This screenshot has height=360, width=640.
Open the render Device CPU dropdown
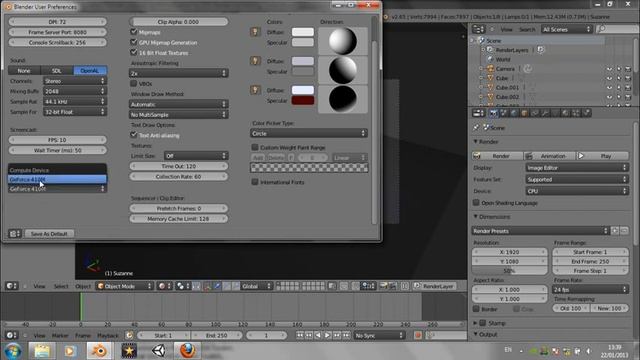click(x=577, y=191)
